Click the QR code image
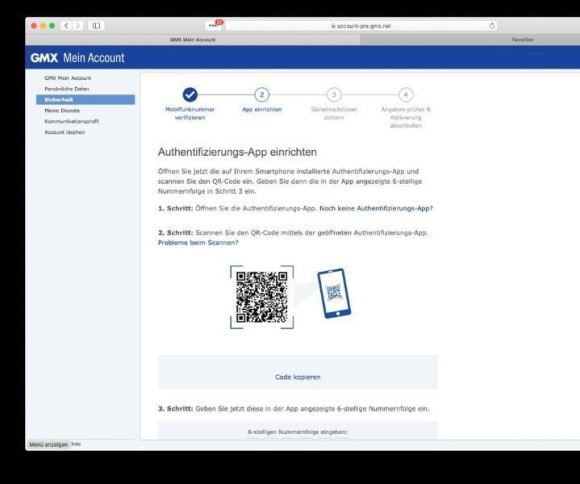The height and width of the screenshot is (484, 580). (262, 297)
